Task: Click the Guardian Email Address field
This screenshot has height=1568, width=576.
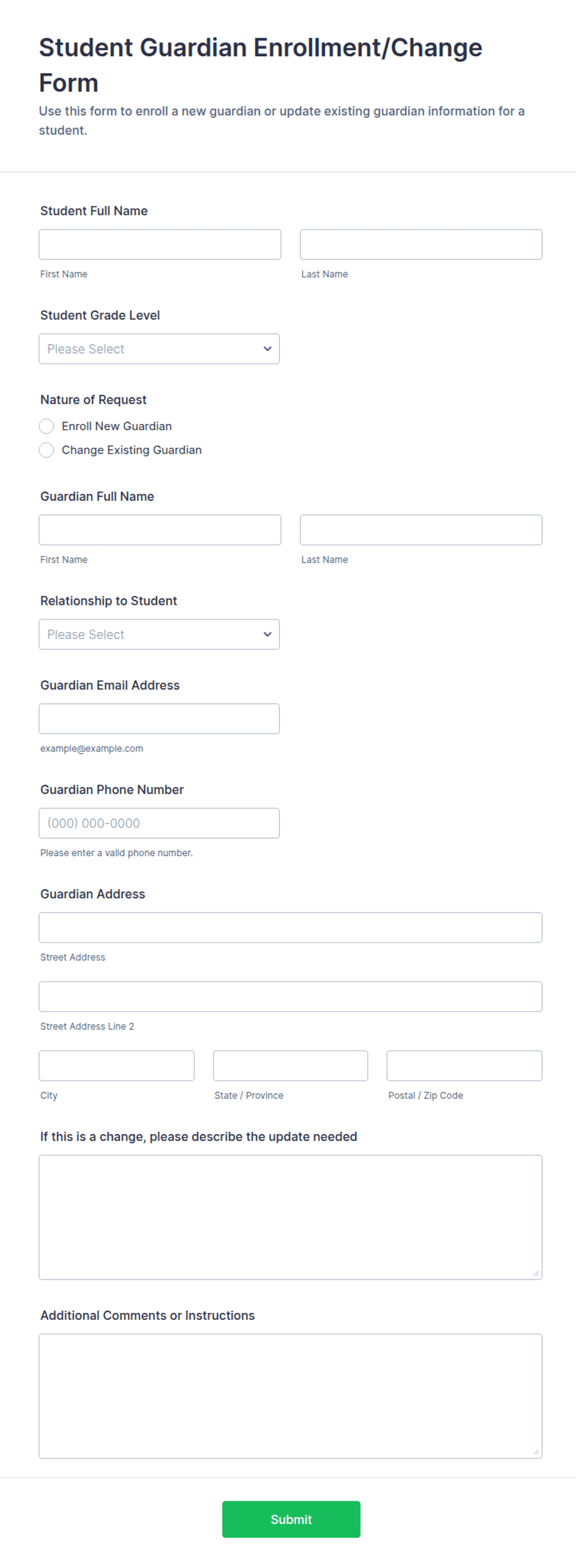Action: 159,718
